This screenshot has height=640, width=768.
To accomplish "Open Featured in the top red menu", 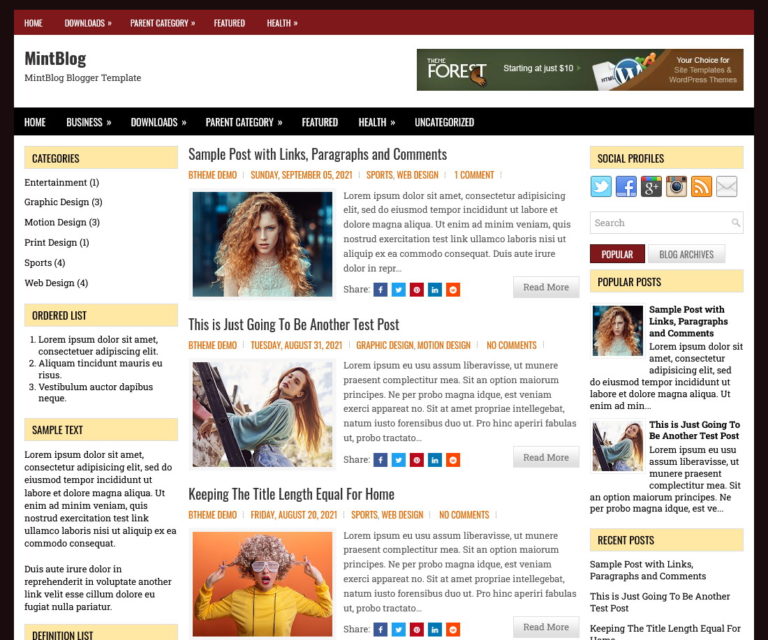I will (229, 23).
